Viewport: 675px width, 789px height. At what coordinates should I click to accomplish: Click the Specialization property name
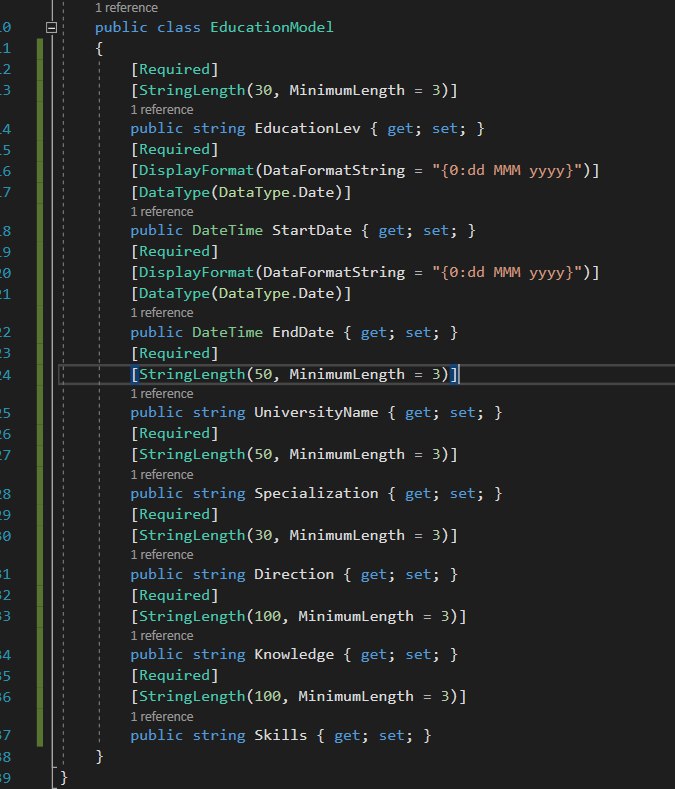point(316,494)
